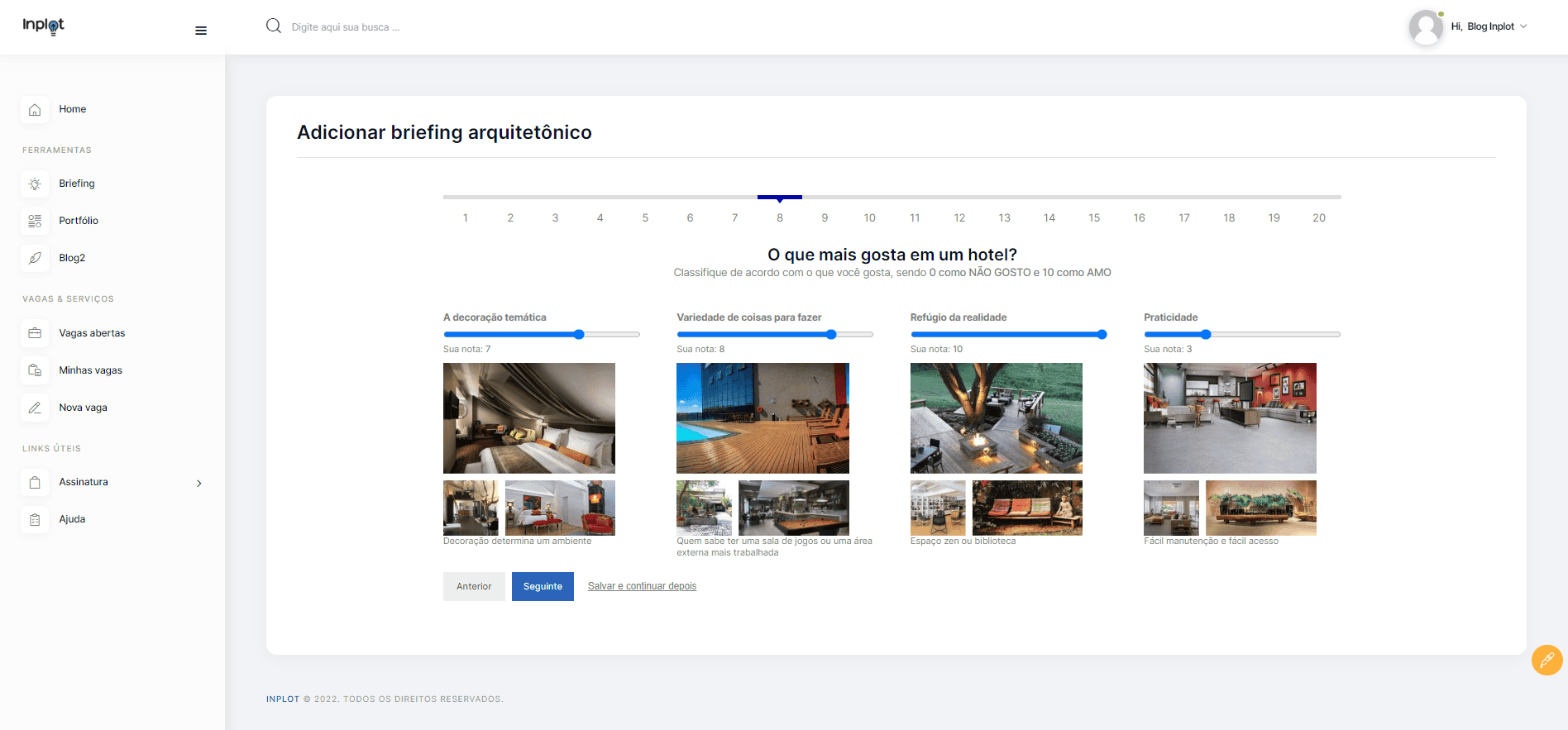Jump to step 1 in progress bar
The image size is (1568, 730).
[x=466, y=218]
